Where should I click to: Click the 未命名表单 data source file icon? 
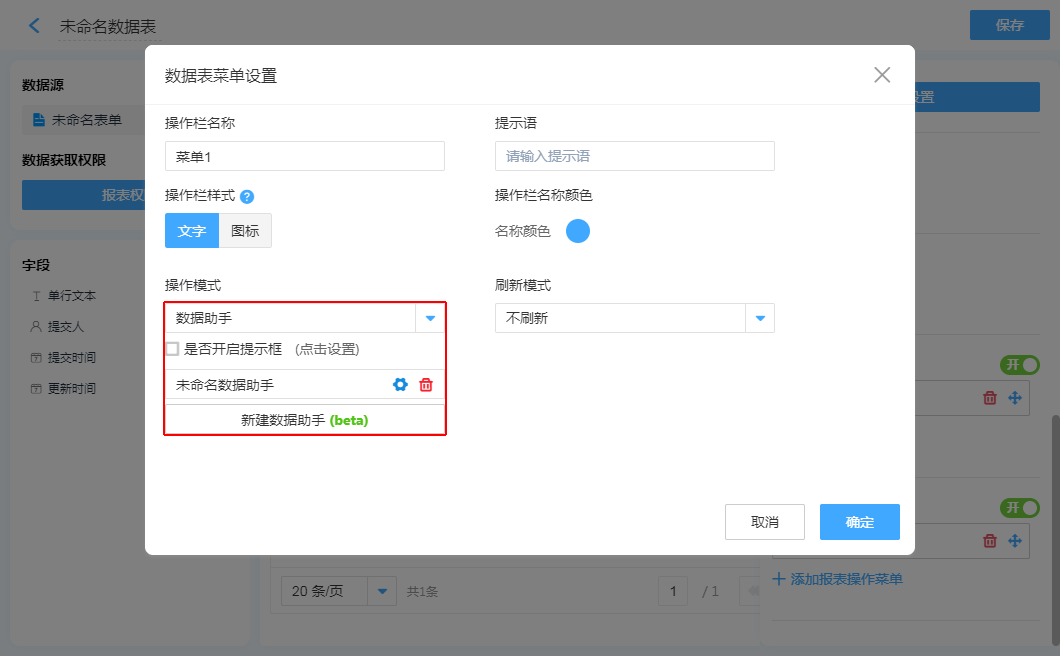point(39,120)
